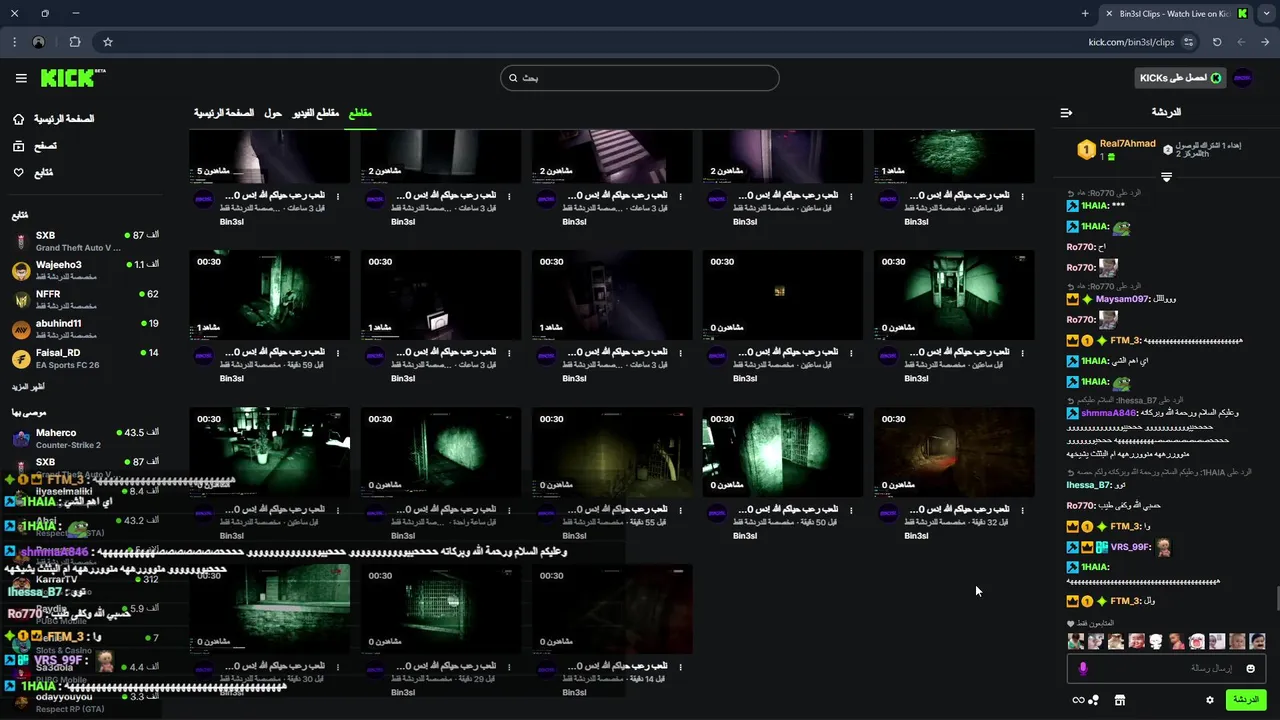Select the Clips (مقاطع) tab

pos(360,113)
